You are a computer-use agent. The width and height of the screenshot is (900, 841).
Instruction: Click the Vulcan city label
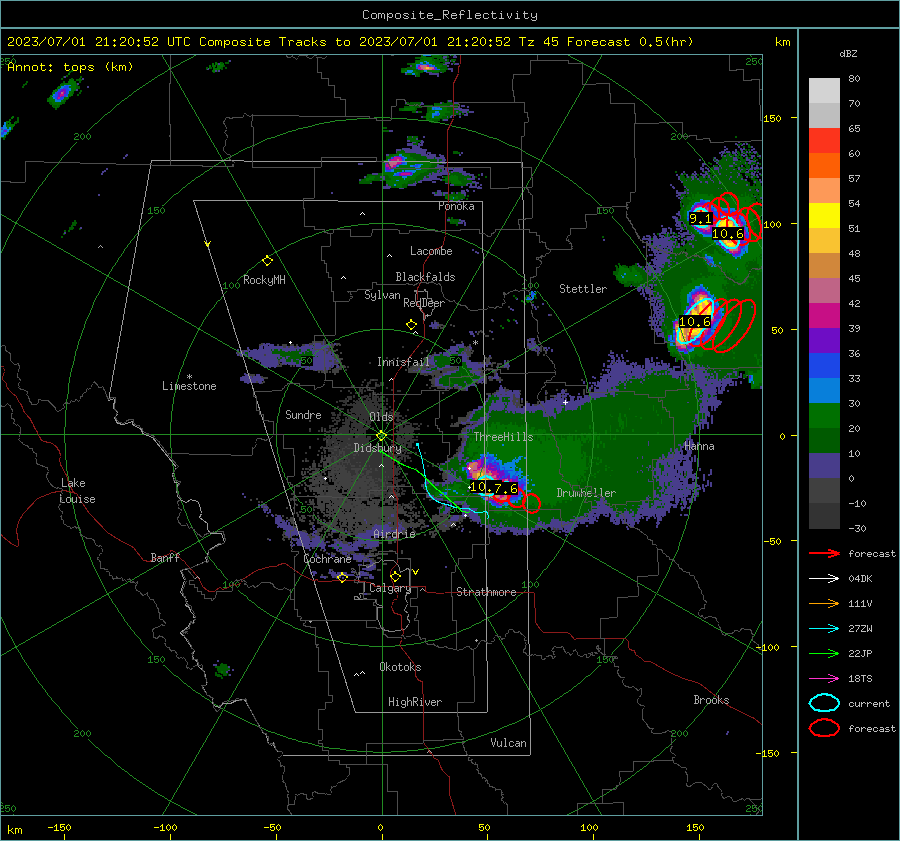point(508,743)
